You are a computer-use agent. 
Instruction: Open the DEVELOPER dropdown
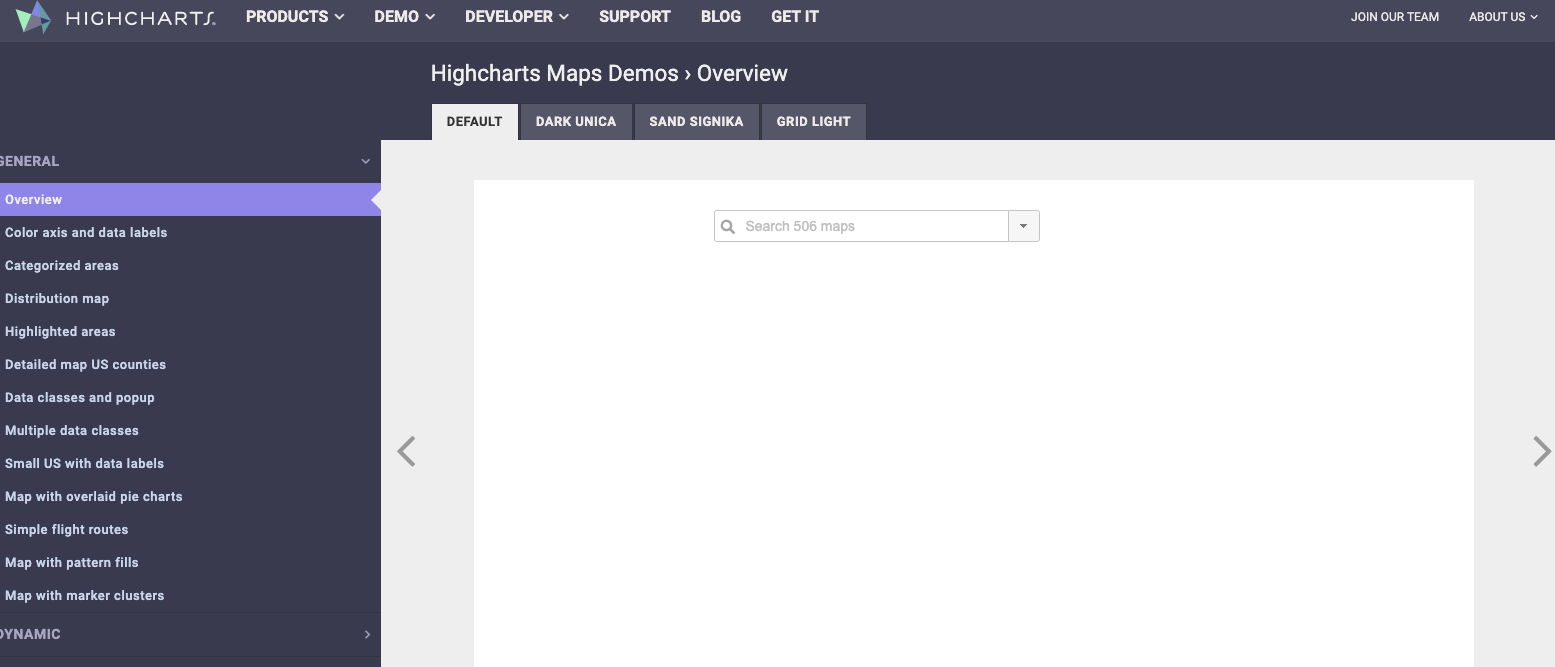[516, 16]
